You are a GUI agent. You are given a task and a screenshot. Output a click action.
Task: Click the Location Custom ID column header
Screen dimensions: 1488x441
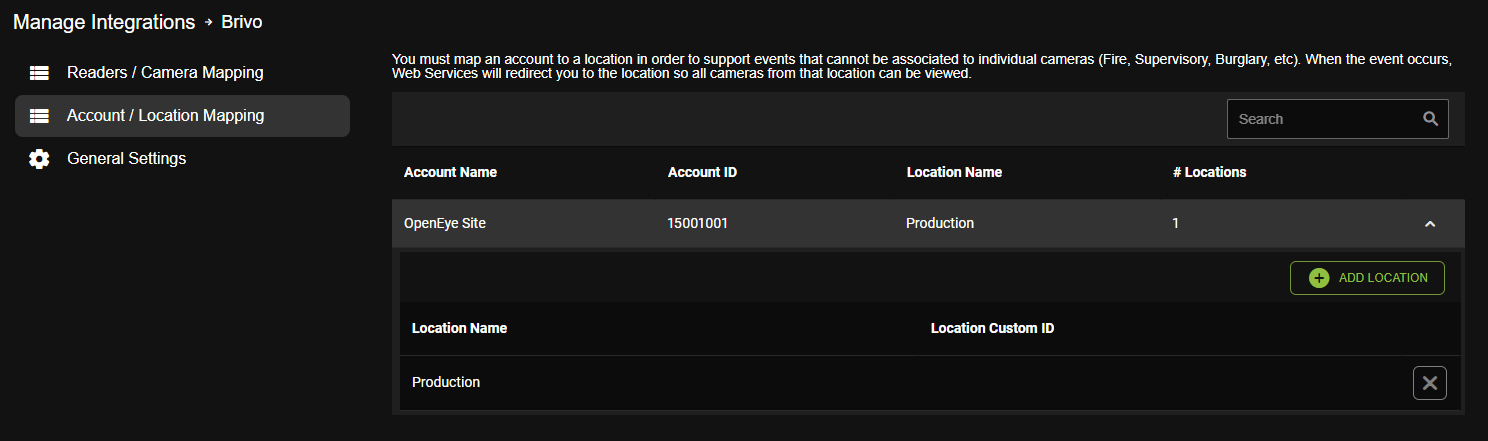pyautogui.click(x=992, y=328)
